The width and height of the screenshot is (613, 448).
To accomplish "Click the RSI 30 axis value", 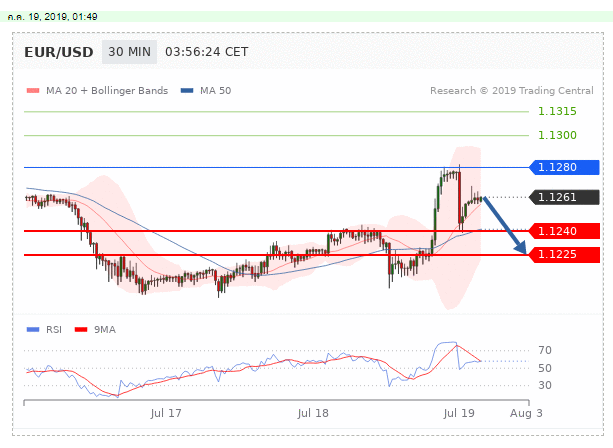I will pos(545,385).
